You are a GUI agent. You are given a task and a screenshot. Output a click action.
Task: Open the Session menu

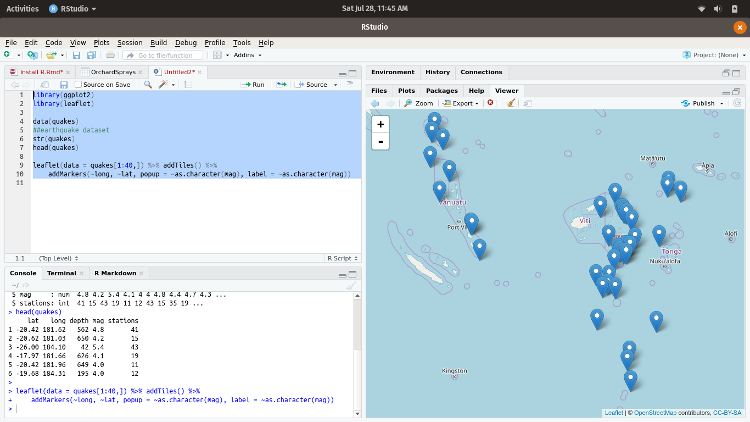[129, 43]
